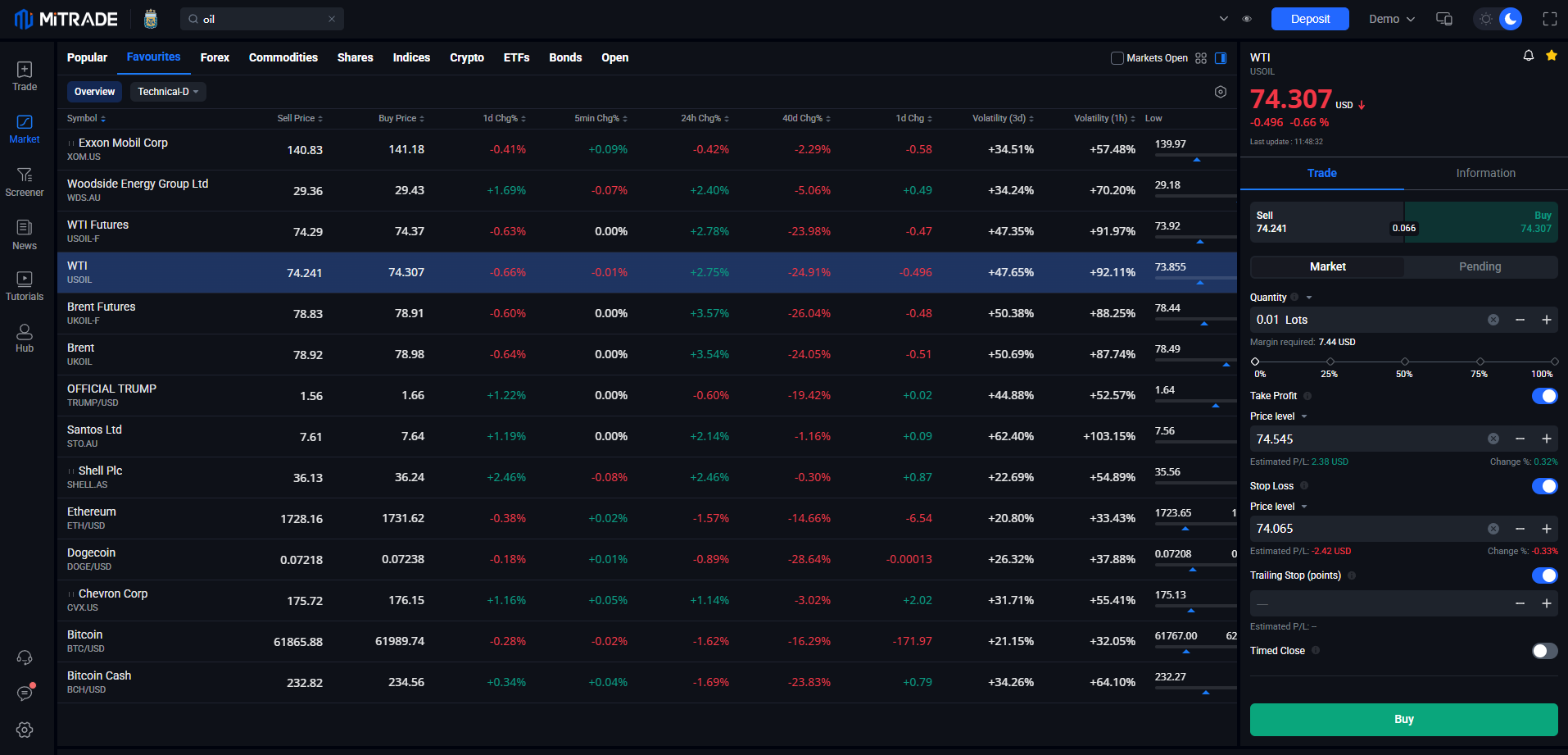This screenshot has width=1568, height=755.
Task: Open settings gear in sidebar
Action: point(25,730)
